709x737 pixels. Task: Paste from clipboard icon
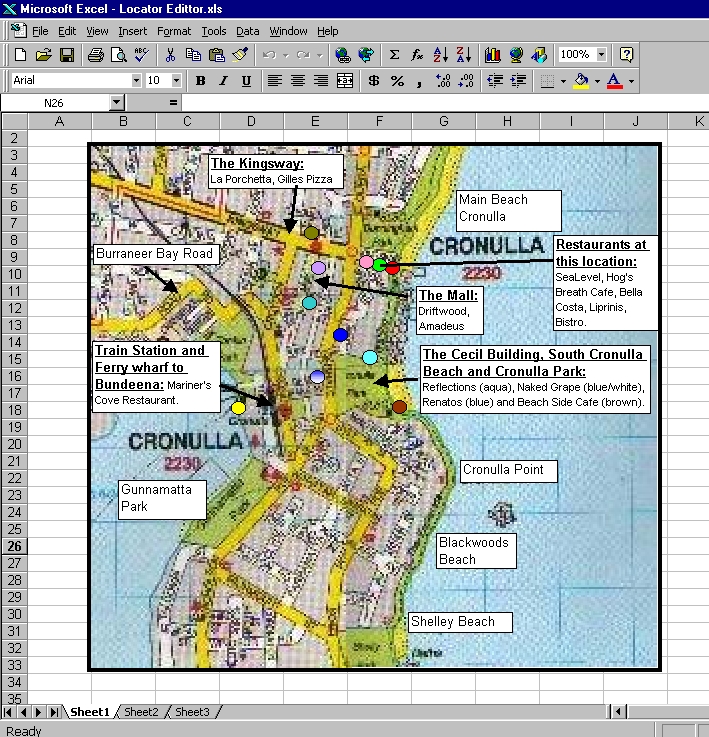point(216,55)
